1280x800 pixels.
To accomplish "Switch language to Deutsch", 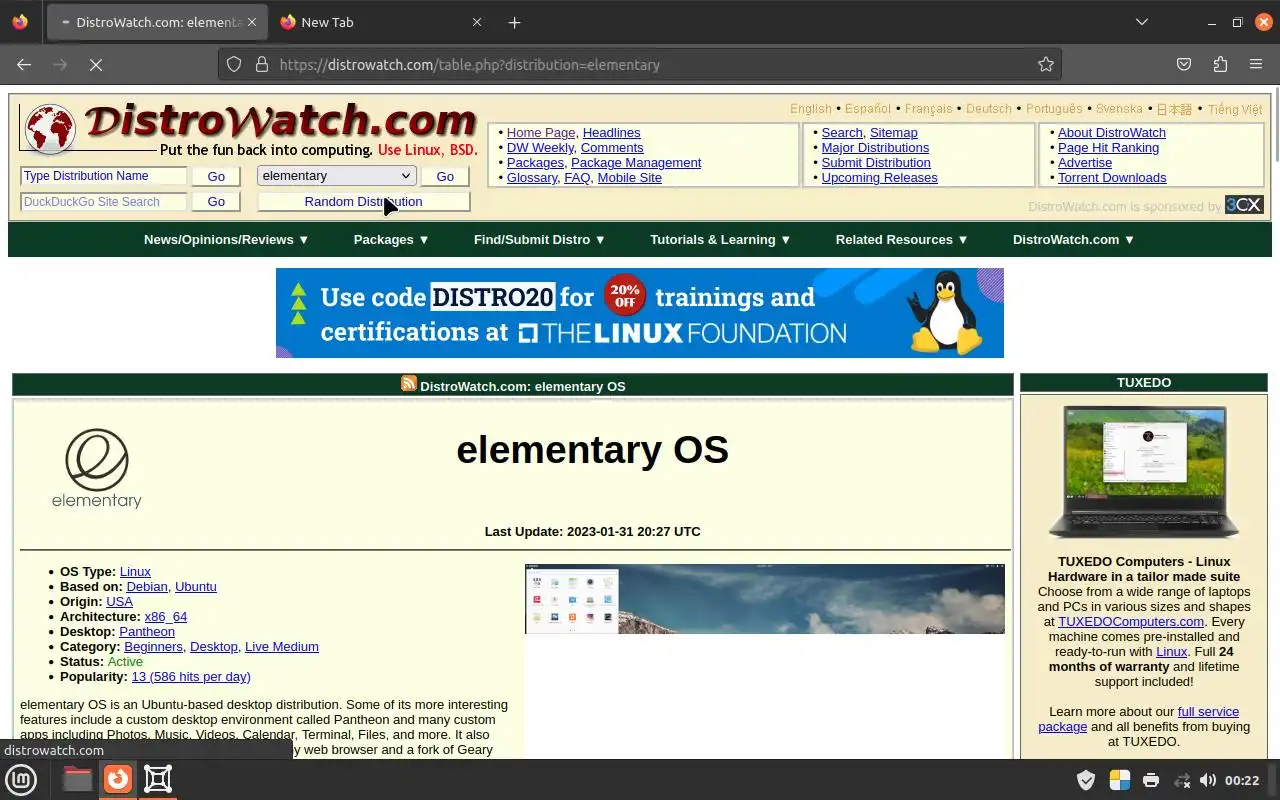I will [989, 108].
